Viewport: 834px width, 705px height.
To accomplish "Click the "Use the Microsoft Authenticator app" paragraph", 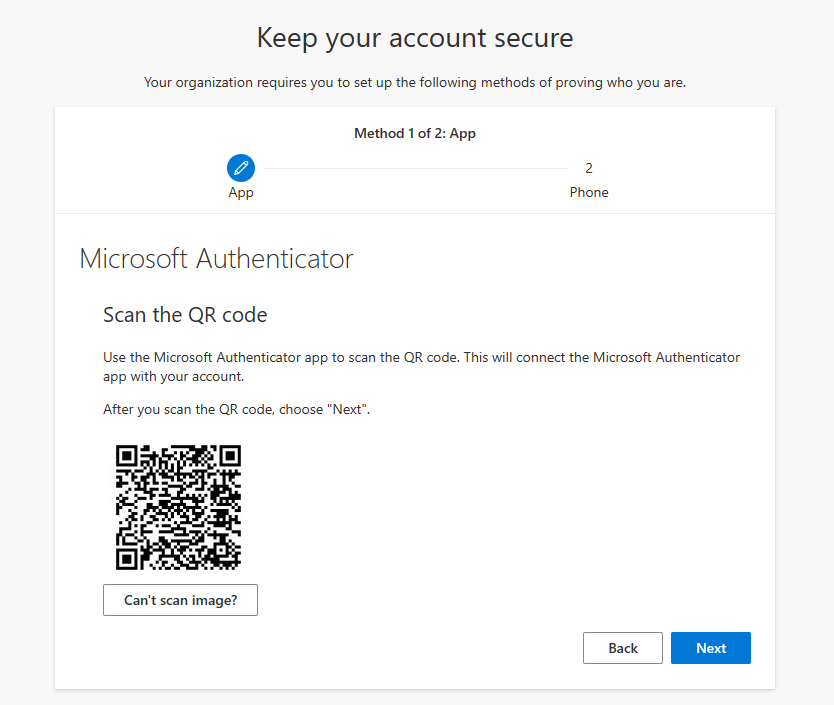I will click(x=421, y=367).
